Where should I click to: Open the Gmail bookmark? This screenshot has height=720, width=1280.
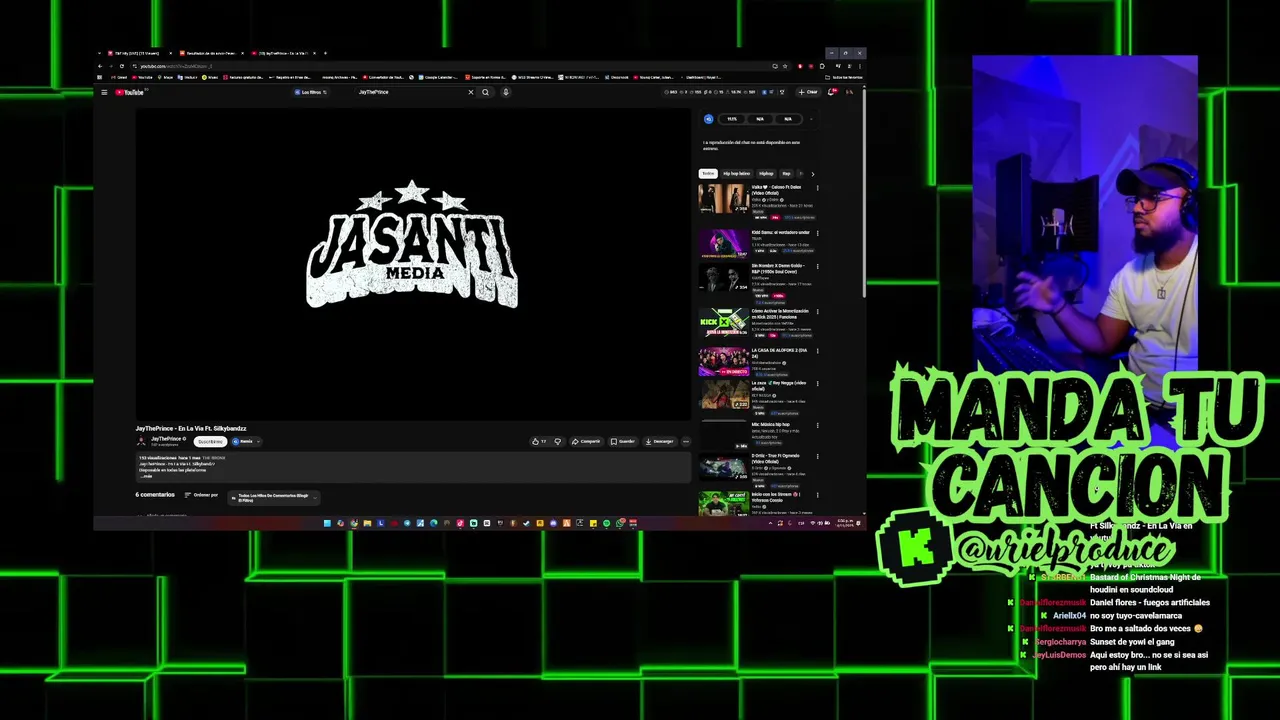click(119, 77)
